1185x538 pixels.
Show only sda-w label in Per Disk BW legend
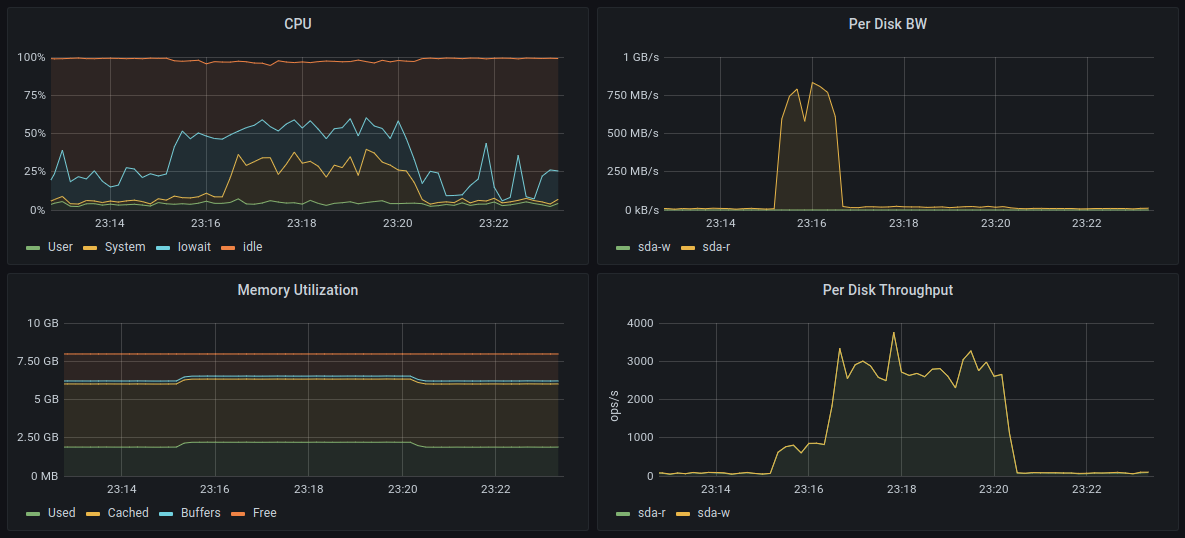654,246
